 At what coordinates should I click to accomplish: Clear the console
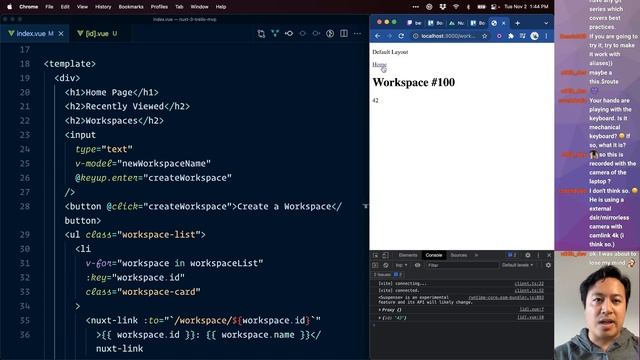[x=386, y=265]
